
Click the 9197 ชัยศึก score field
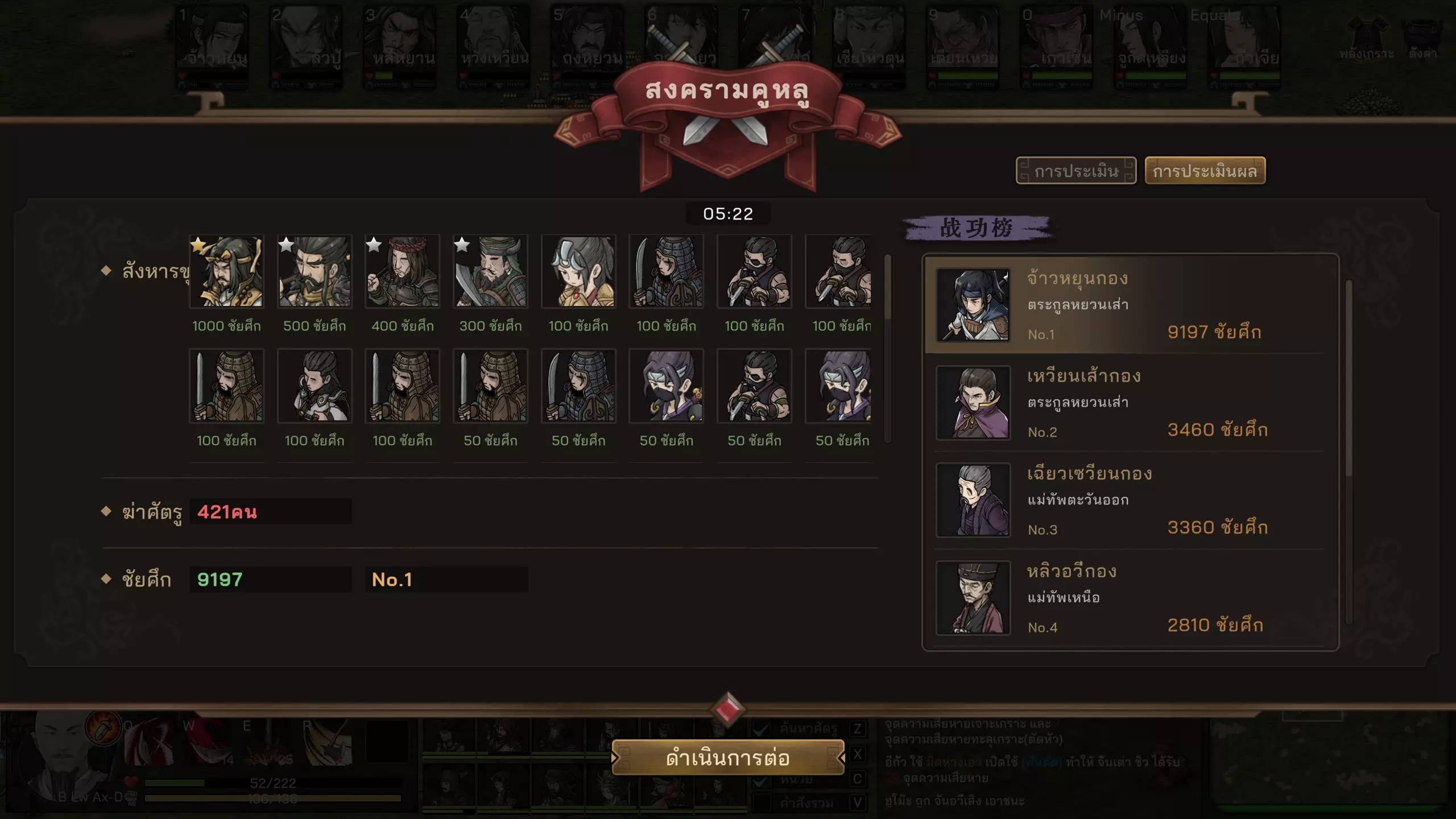(271, 580)
